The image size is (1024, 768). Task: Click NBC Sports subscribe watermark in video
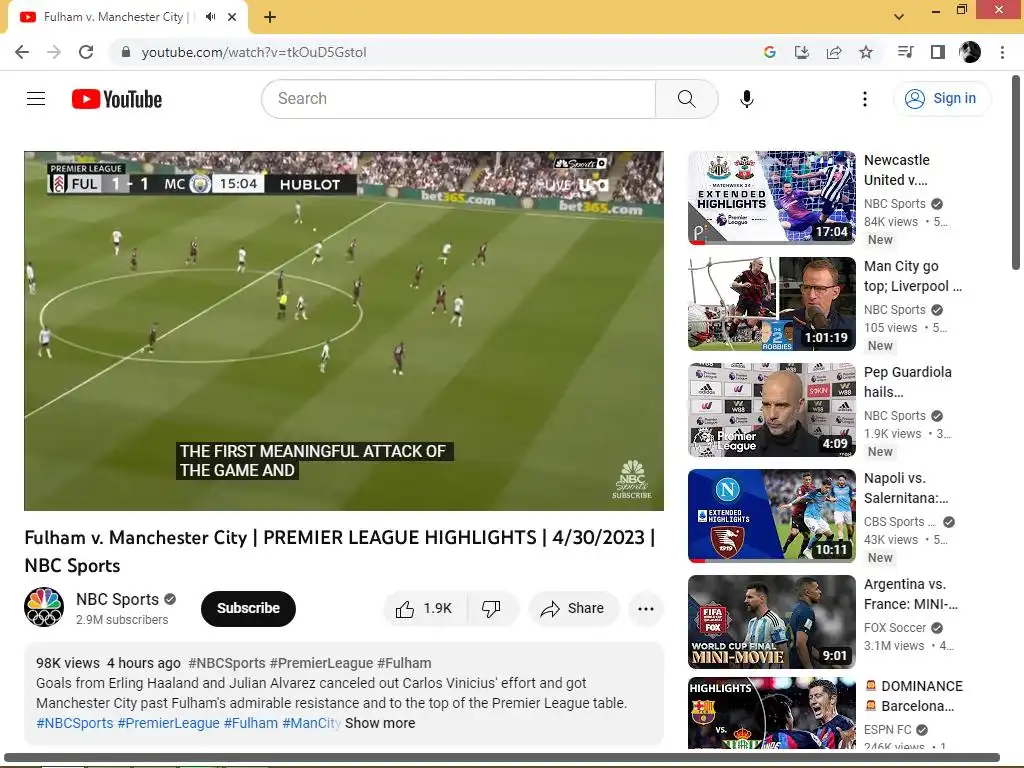click(x=632, y=479)
